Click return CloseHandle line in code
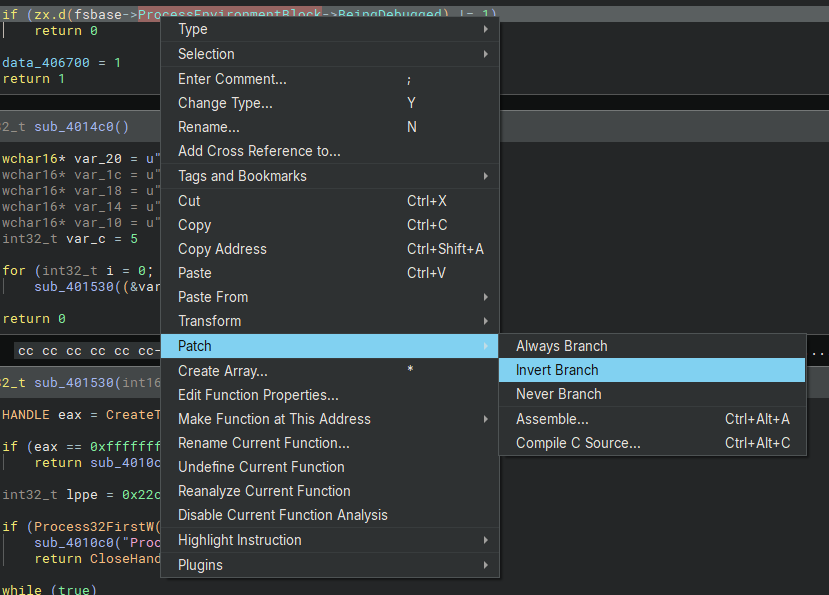The width and height of the screenshot is (829, 595). (x=97, y=559)
